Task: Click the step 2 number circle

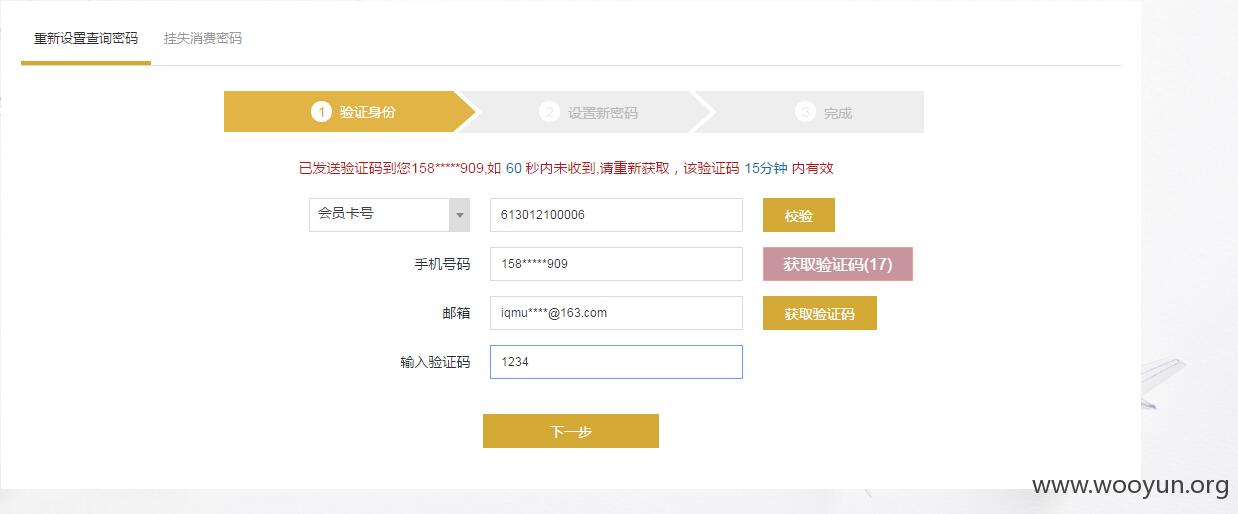Action: [549, 112]
